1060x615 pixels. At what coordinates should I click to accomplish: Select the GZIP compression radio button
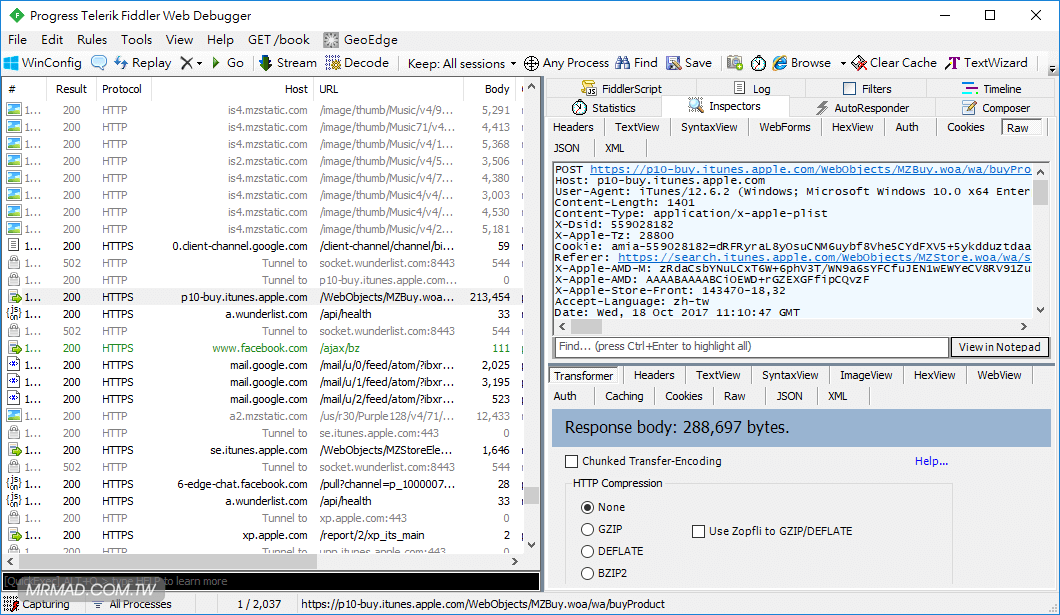(588, 530)
